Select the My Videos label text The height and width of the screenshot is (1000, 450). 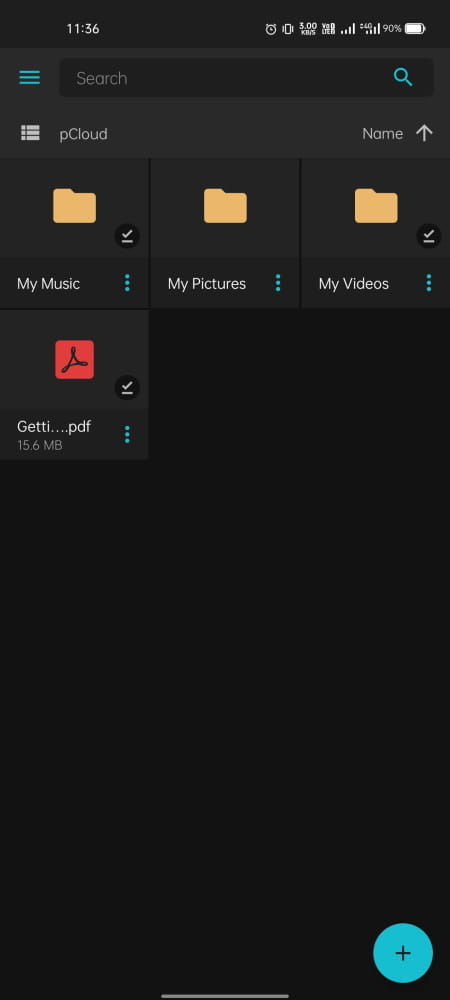pos(354,284)
